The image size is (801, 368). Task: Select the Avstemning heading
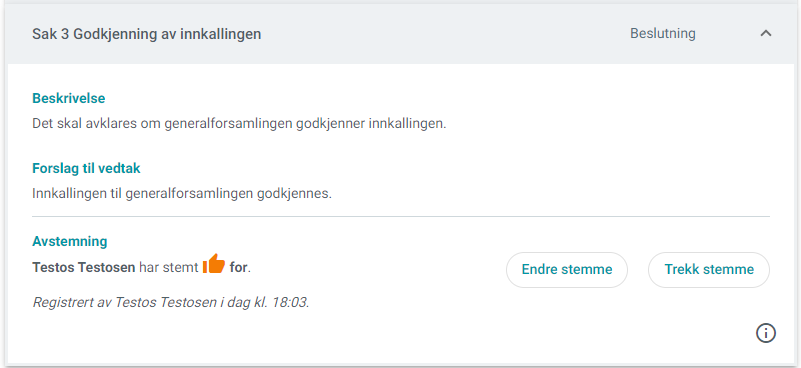69,241
